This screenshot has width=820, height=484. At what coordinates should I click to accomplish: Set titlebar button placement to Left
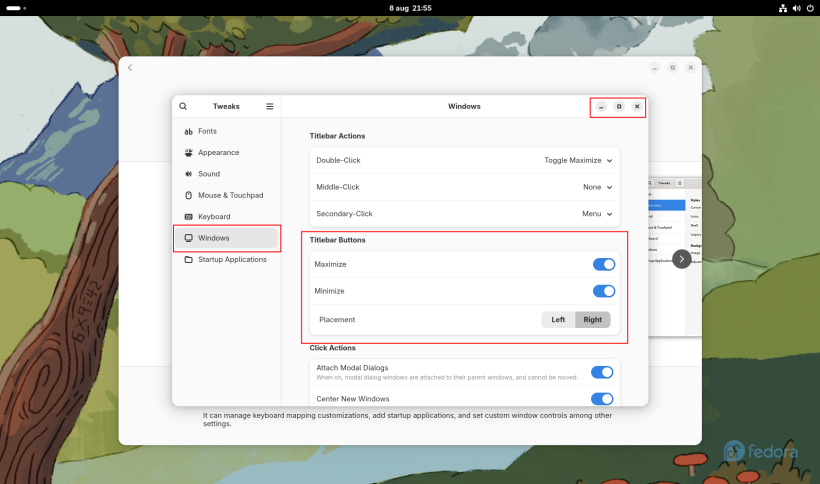(558, 319)
